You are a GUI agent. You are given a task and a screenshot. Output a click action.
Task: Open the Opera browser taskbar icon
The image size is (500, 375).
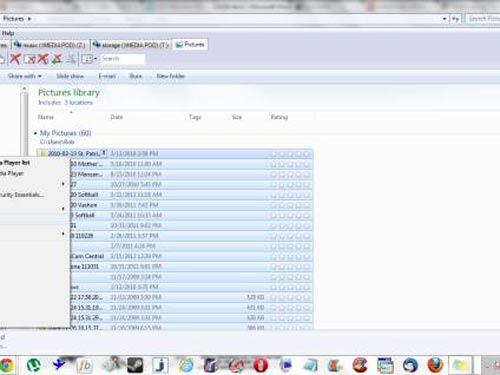click(260, 365)
